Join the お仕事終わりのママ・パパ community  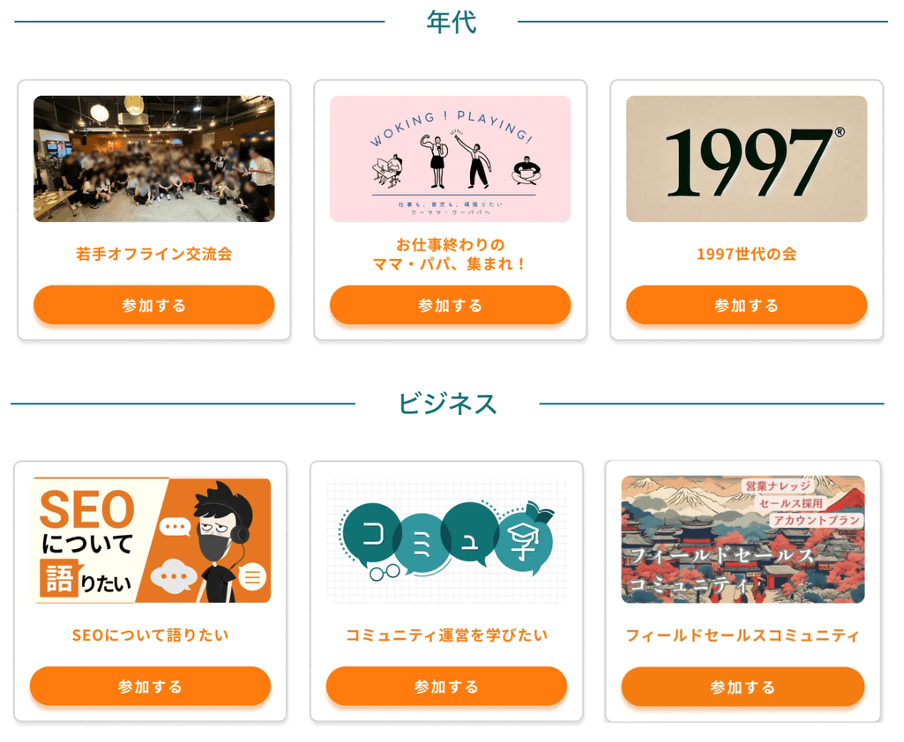[450, 305]
